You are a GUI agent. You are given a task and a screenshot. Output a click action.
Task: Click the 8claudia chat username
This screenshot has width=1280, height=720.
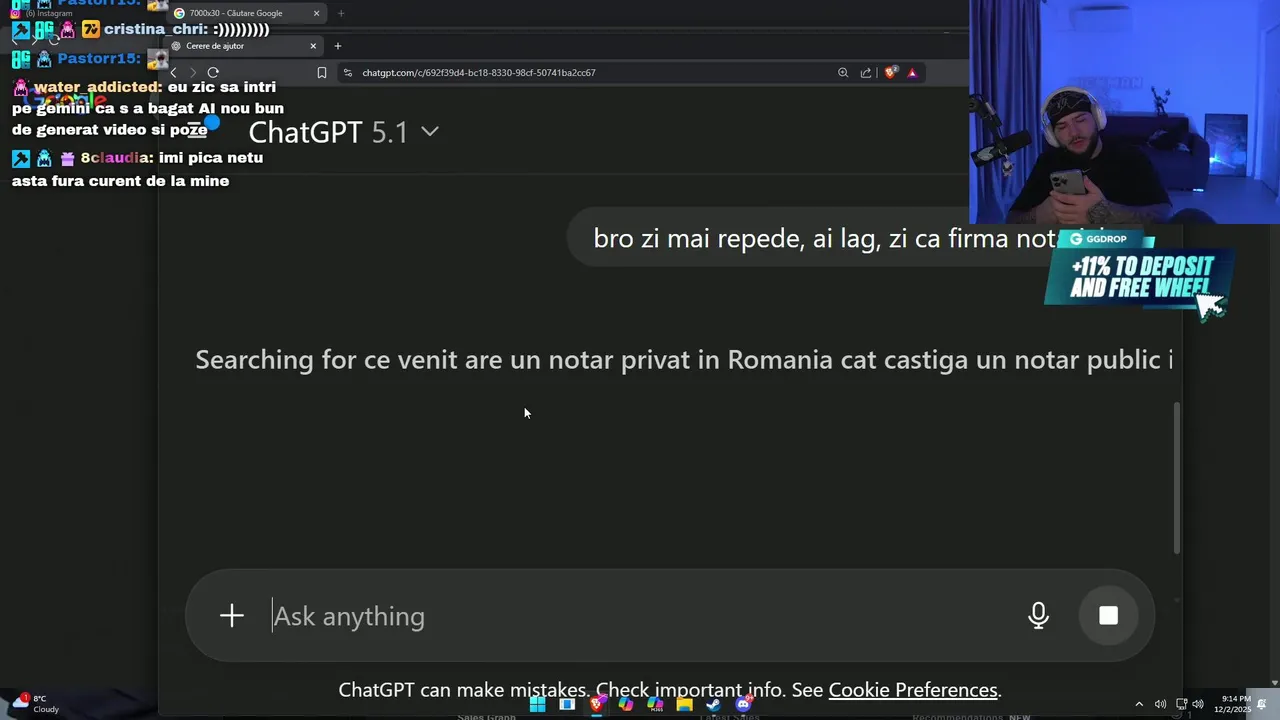pos(115,158)
